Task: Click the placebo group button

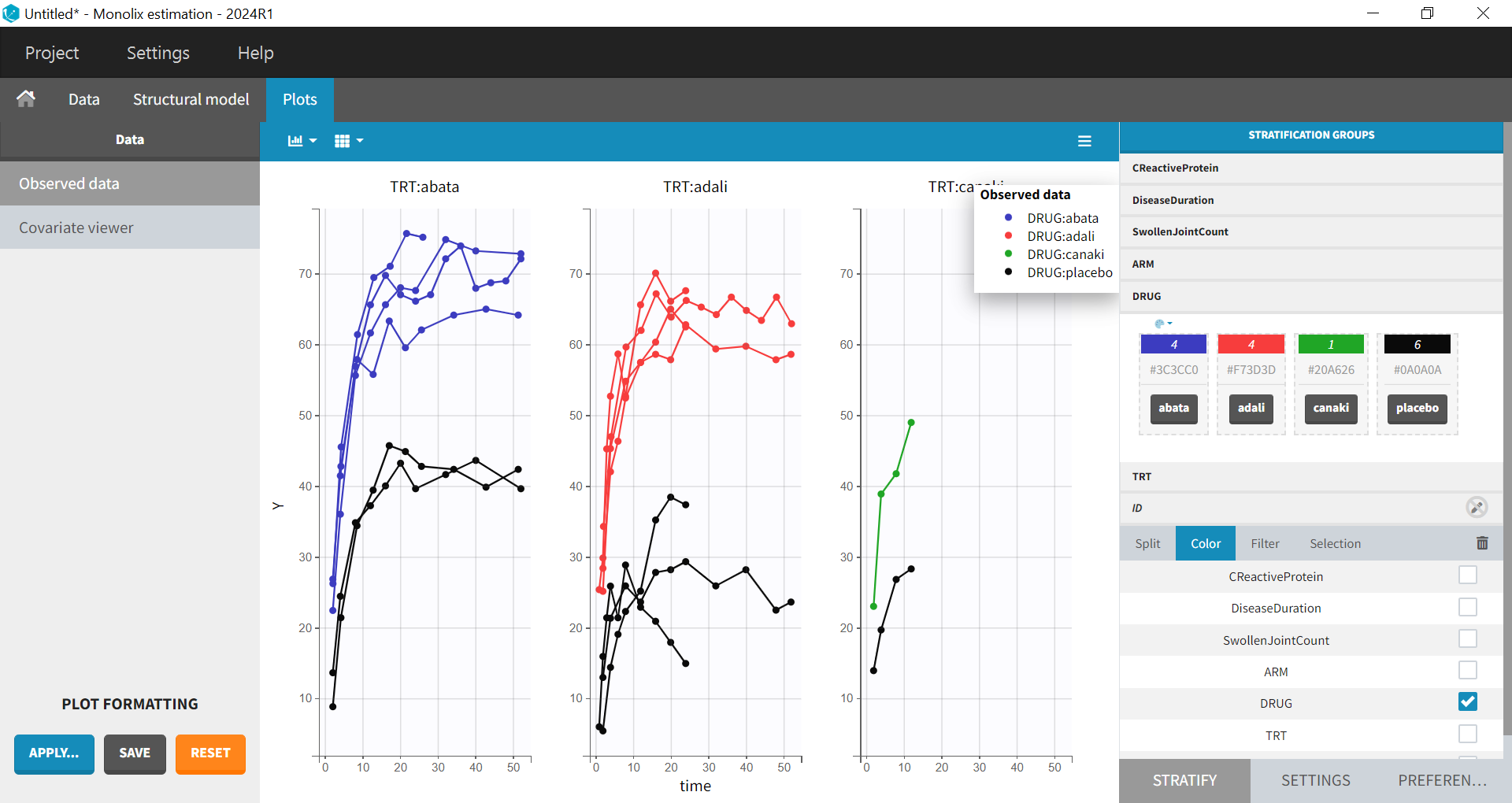Action: click(1417, 409)
